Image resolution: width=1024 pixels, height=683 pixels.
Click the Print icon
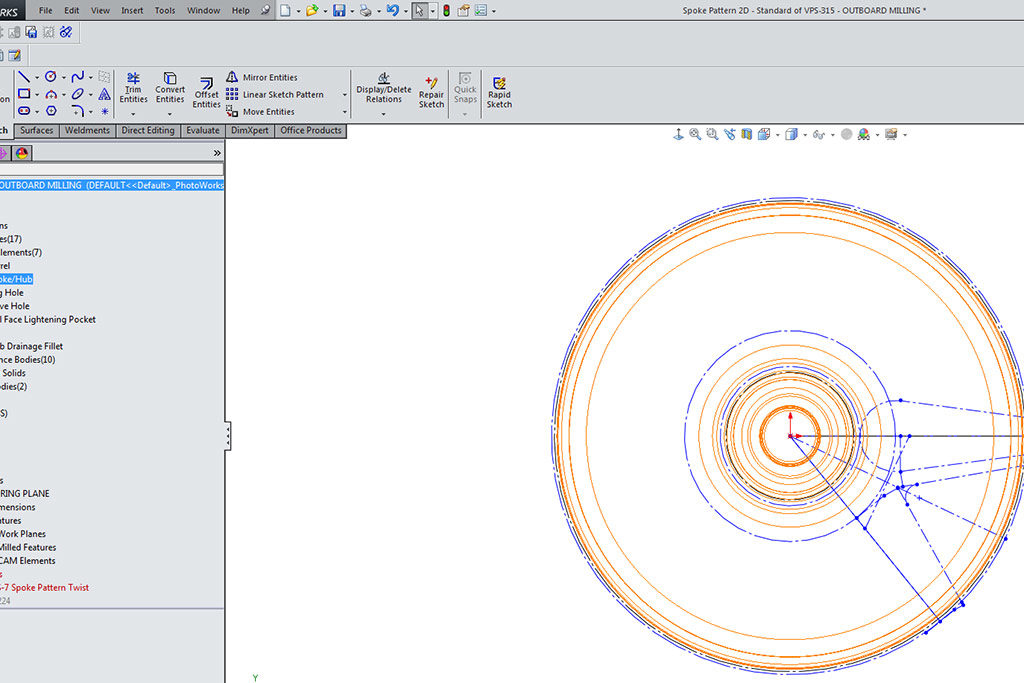pyautogui.click(x=366, y=10)
